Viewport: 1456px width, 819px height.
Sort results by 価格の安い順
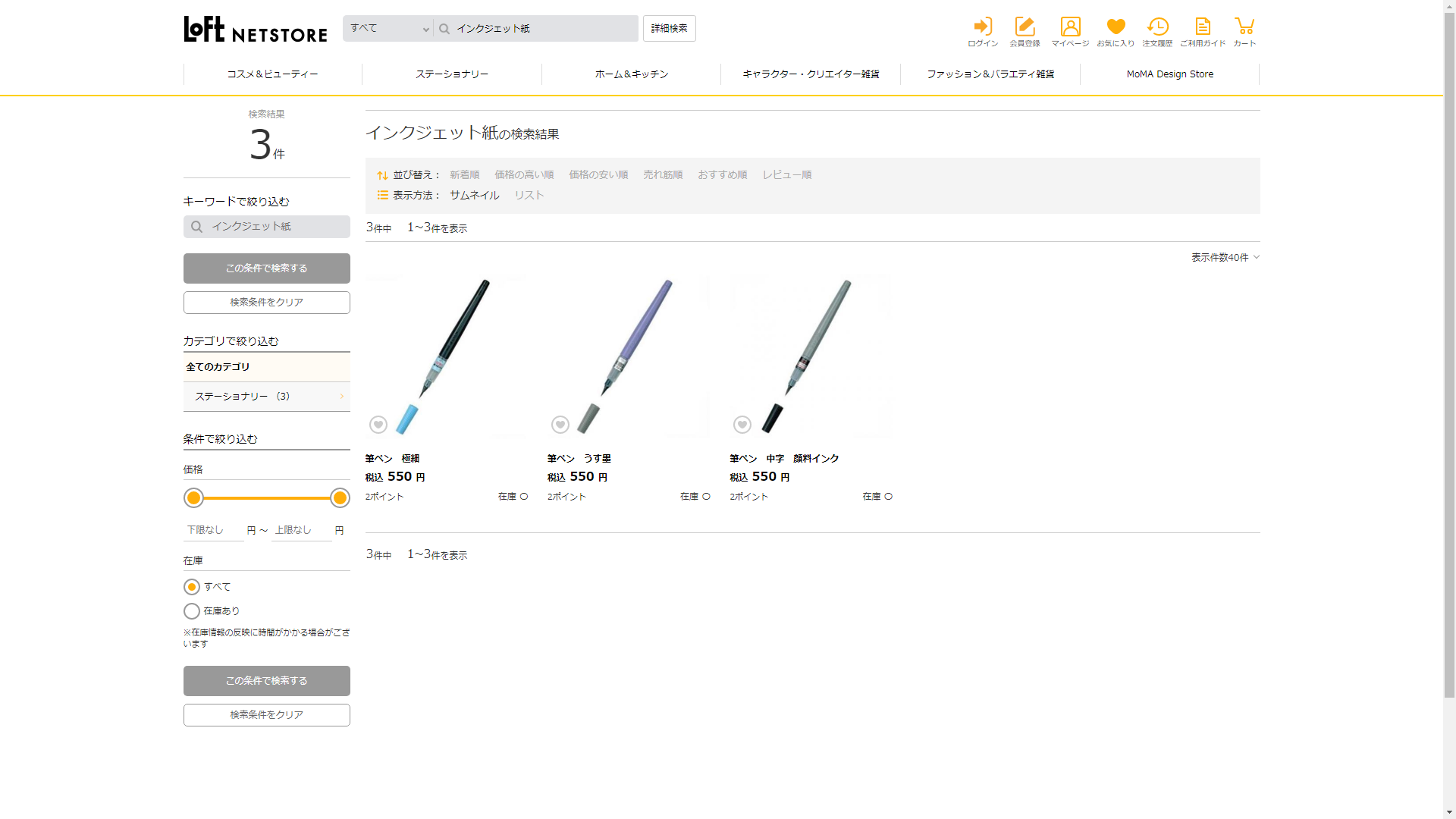click(598, 175)
